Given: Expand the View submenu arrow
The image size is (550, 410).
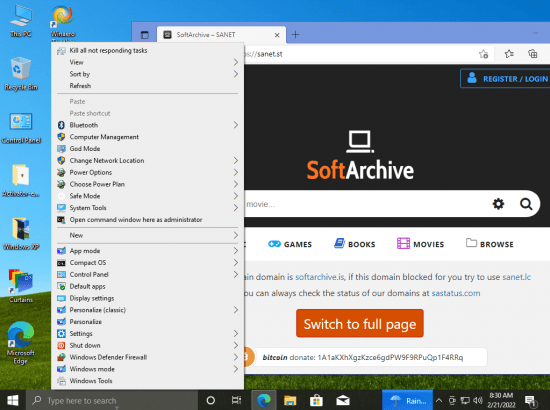Looking at the screenshot, I should (236, 62).
